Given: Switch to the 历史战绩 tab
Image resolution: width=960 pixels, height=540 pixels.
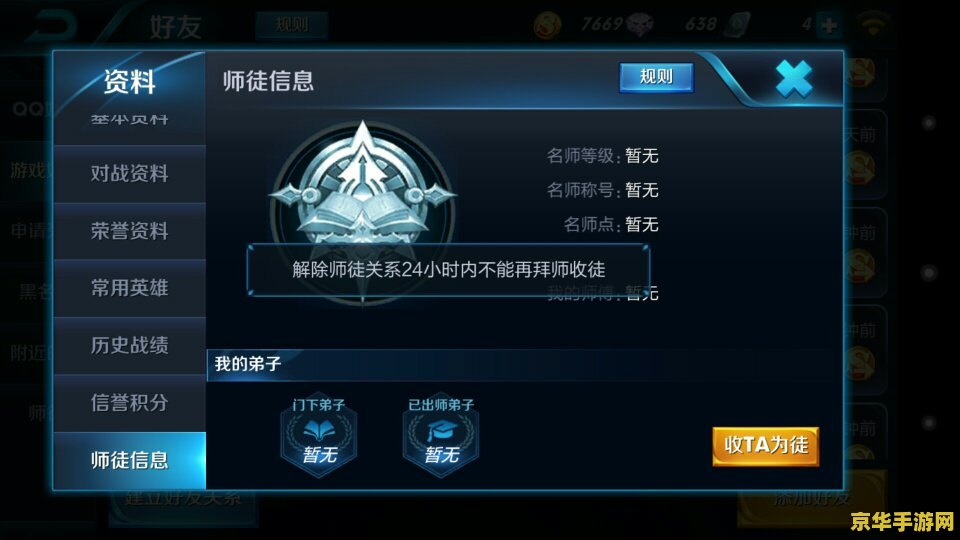Looking at the screenshot, I should tap(129, 346).
